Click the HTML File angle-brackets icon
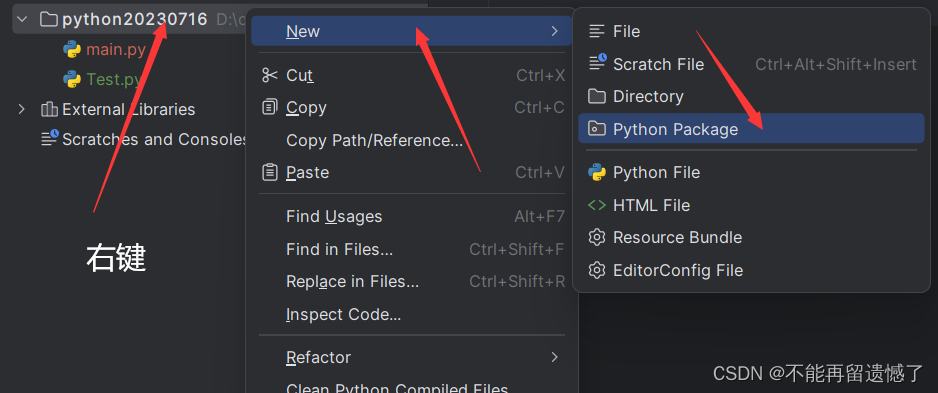 pyautogui.click(x=596, y=205)
